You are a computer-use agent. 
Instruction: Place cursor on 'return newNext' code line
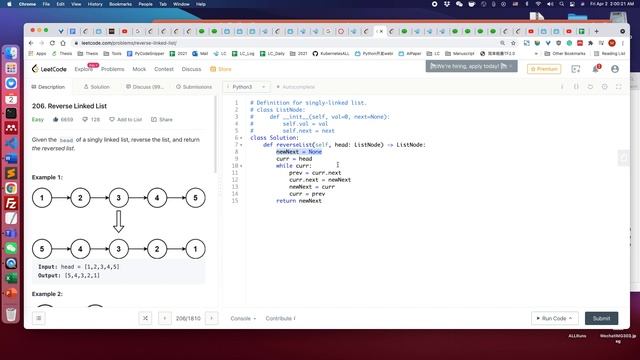tap(299, 201)
